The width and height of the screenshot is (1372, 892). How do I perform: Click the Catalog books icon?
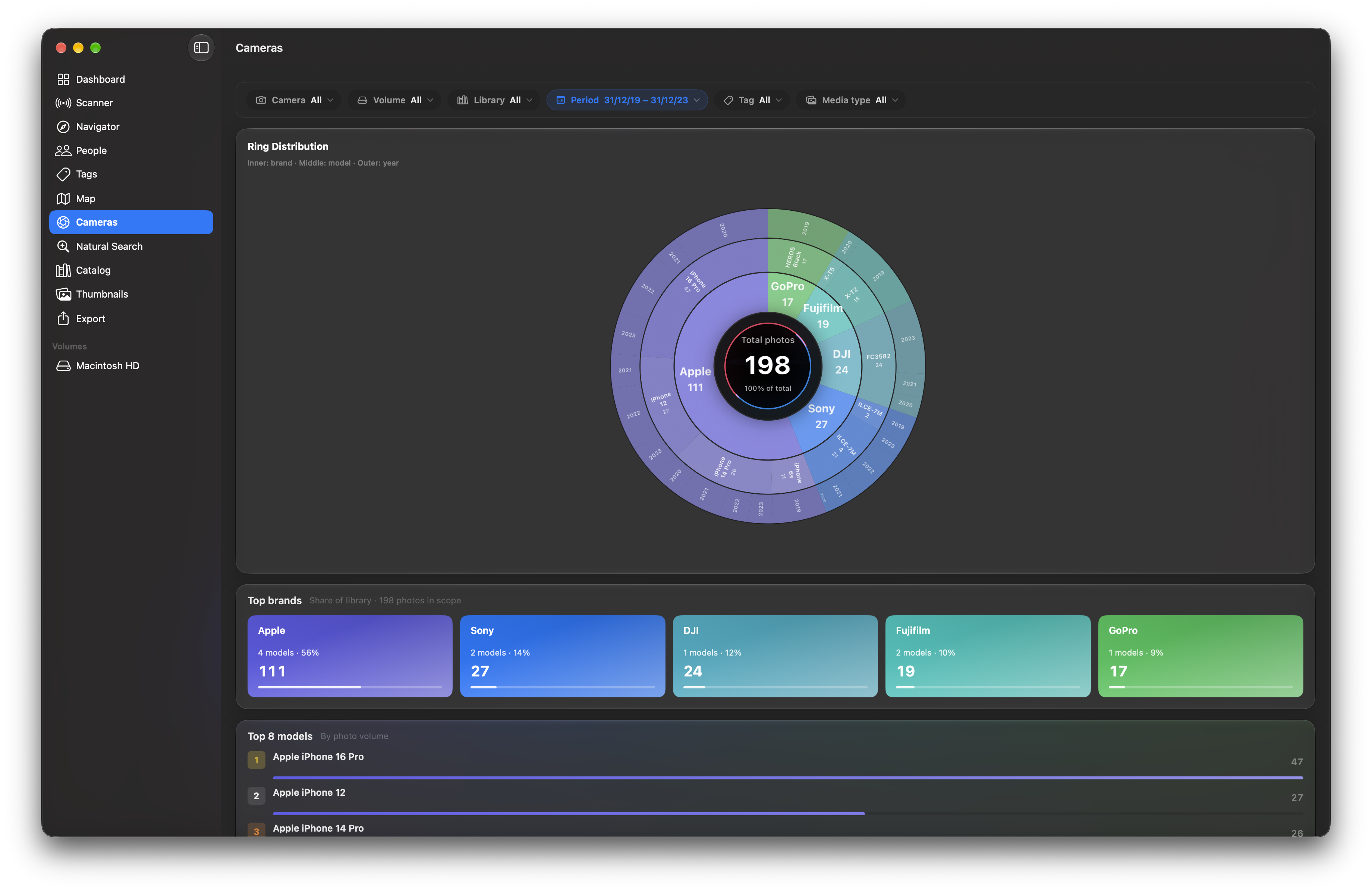coord(63,270)
